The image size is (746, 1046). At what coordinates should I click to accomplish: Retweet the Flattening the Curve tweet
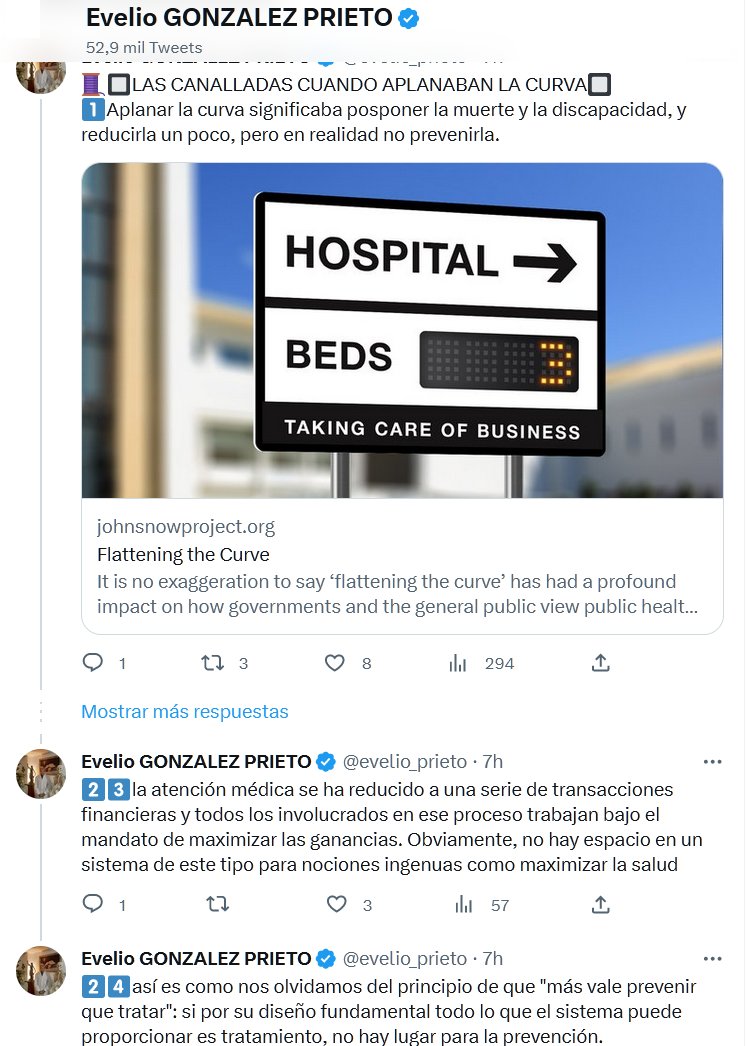click(213, 663)
